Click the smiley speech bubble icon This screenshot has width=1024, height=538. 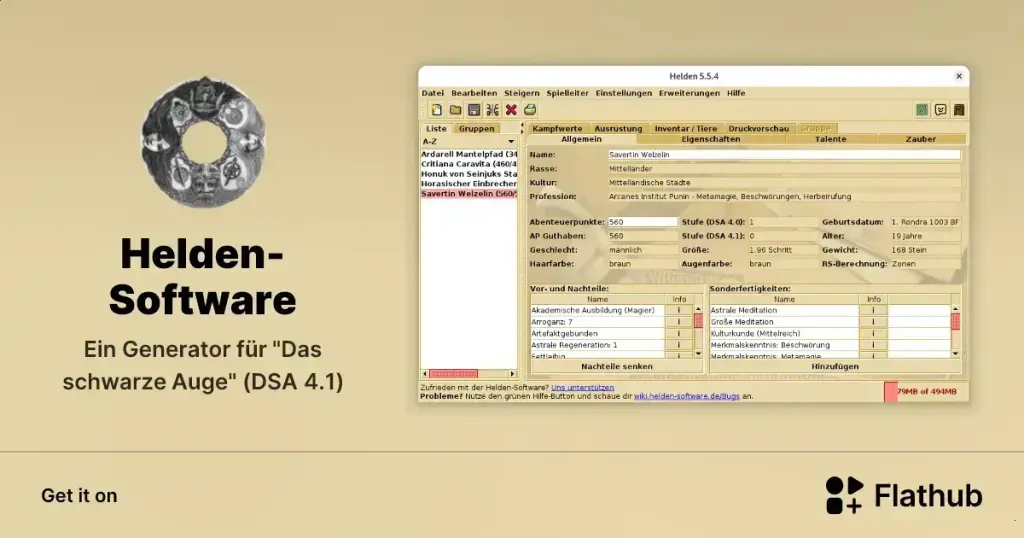tap(940, 110)
